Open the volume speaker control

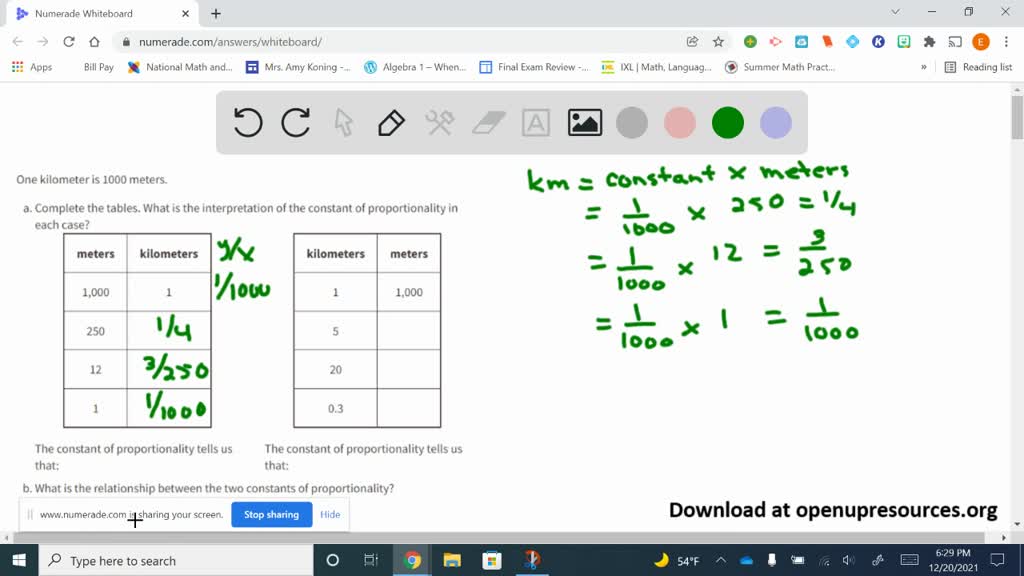click(x=848, y=560)
